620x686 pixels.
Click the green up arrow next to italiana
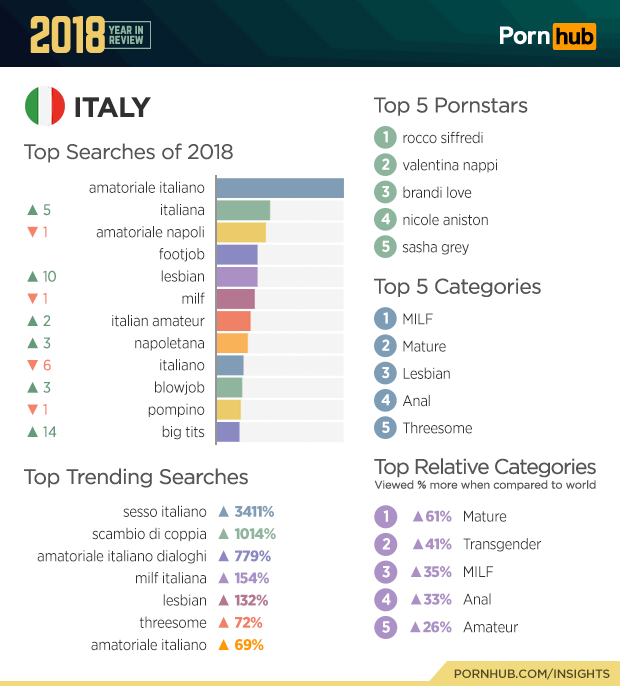coord(33,210)
